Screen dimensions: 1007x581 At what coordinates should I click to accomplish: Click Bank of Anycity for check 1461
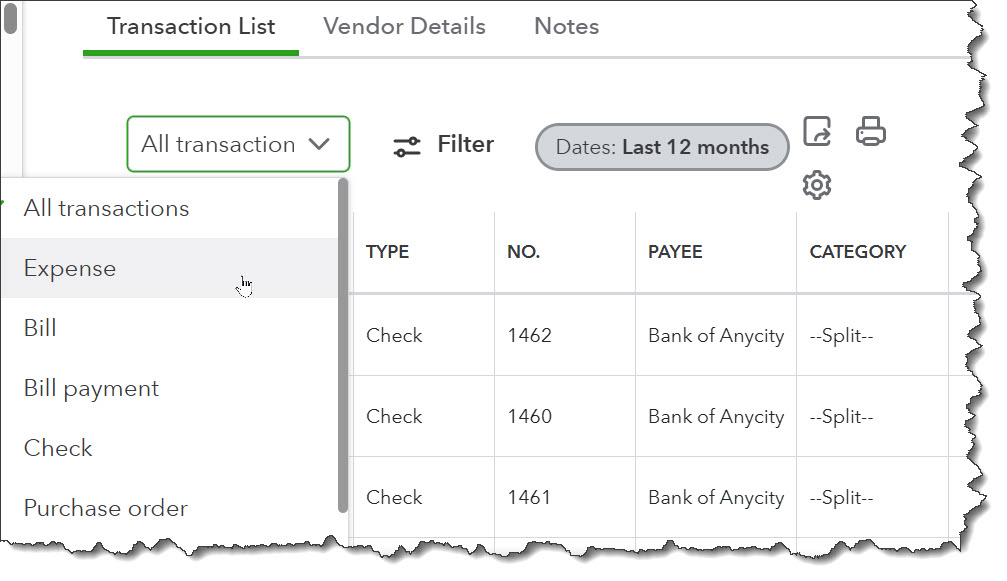coord(715,497)
